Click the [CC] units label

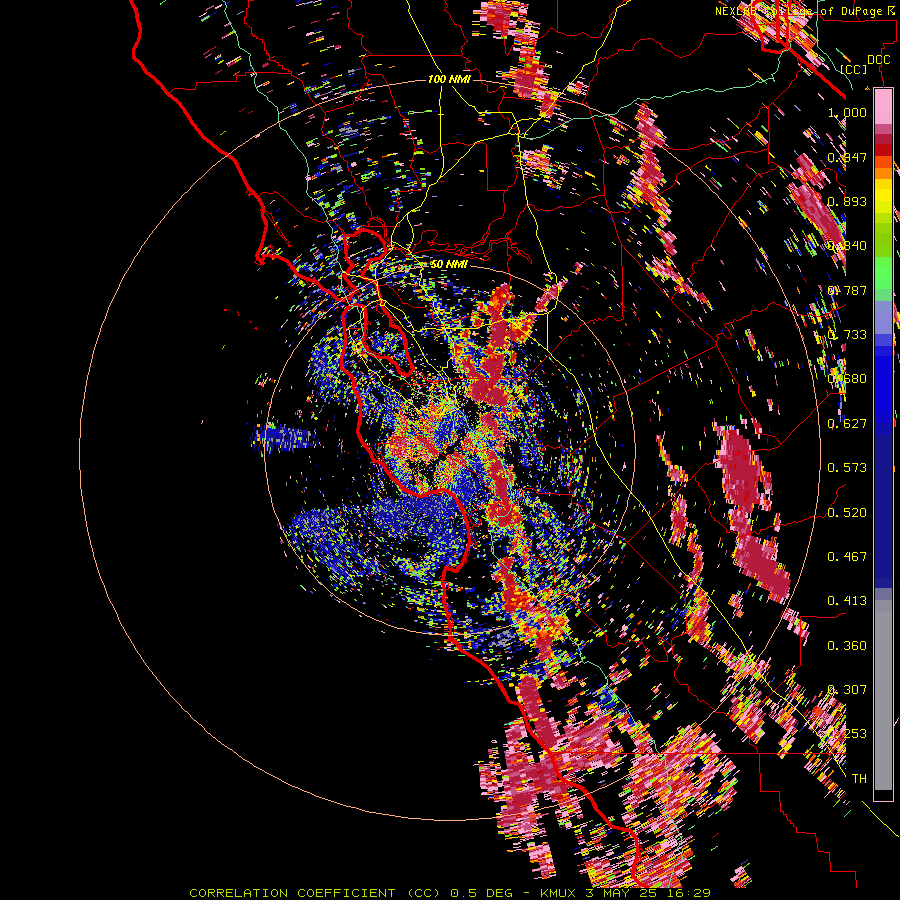(x=854, y=69)
